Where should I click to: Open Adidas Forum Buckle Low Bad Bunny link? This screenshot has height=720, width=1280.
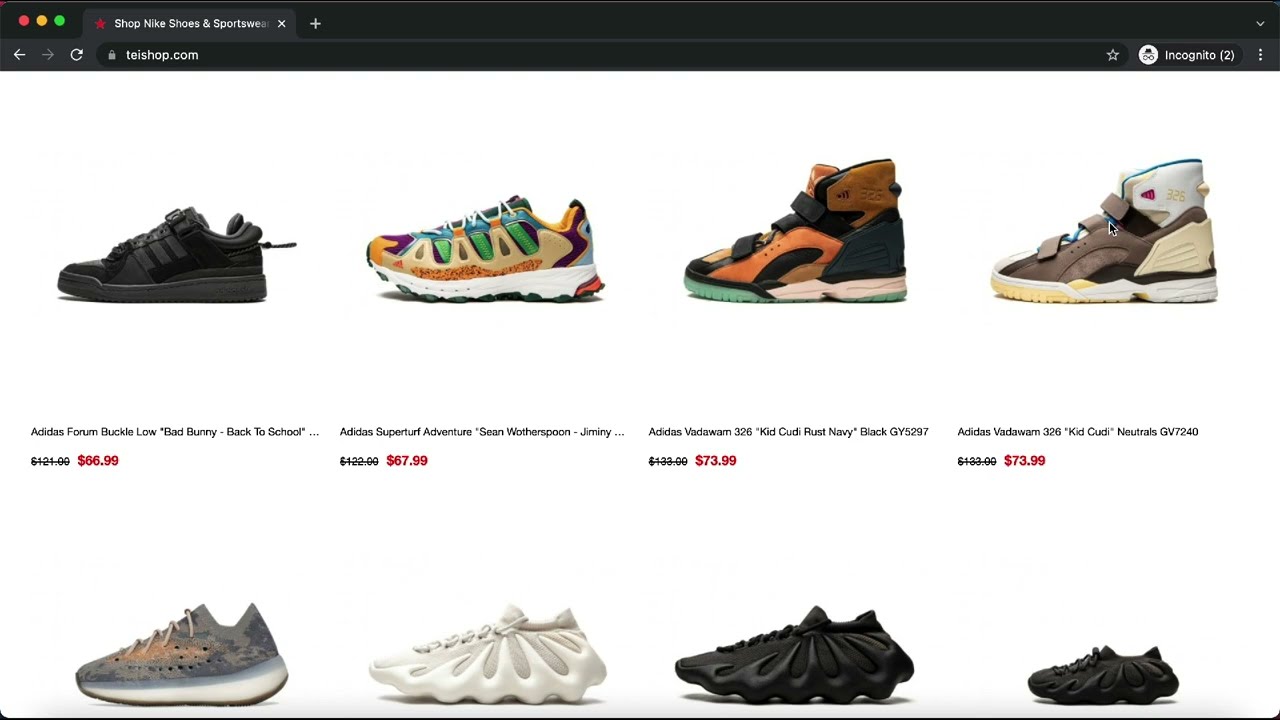[175, 432]
